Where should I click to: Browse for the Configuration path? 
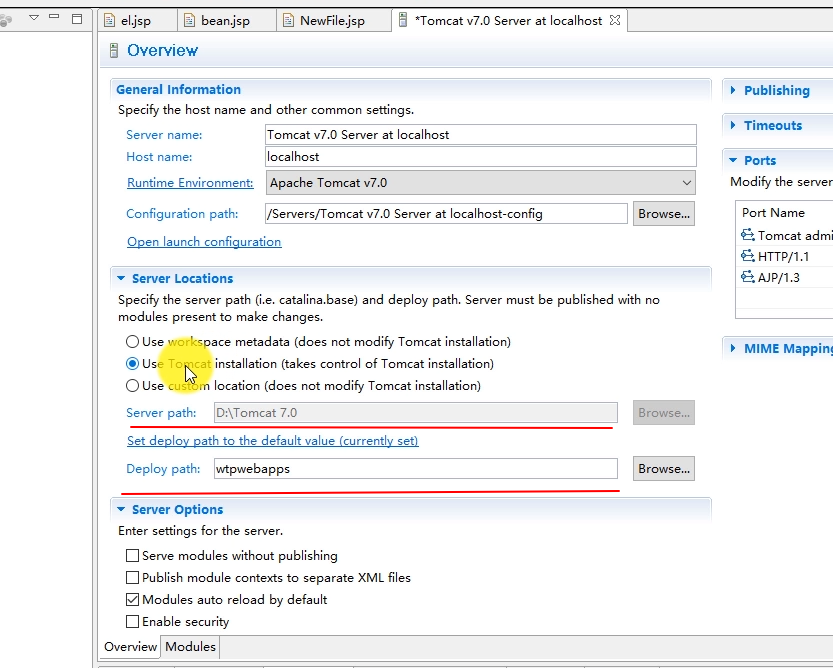[x=664, y=214]
